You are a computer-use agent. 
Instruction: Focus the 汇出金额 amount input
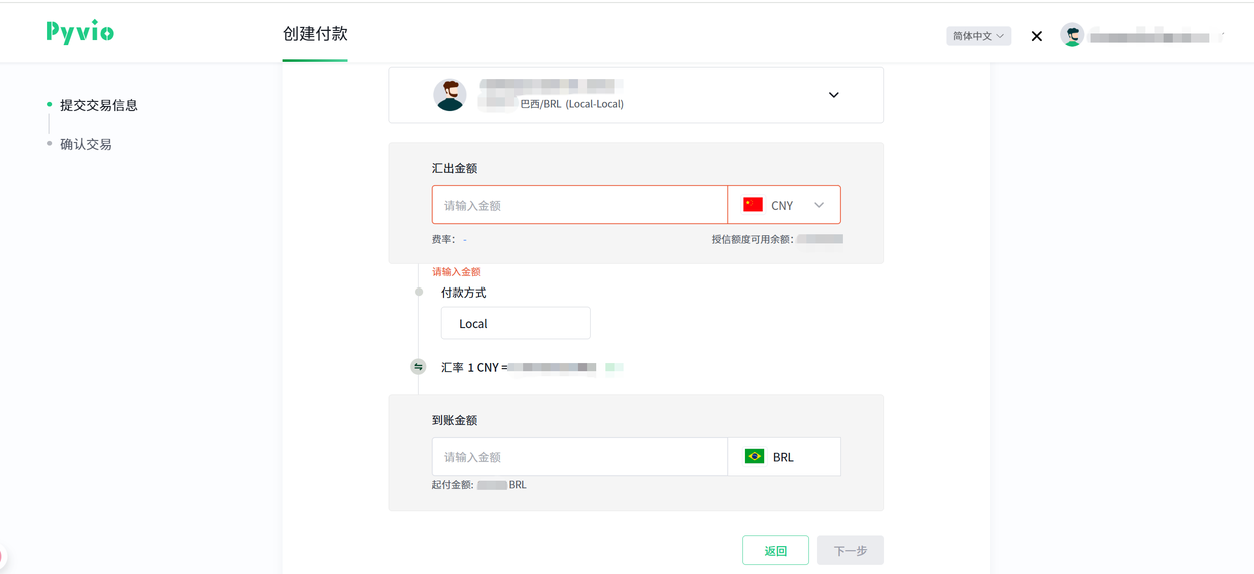[x=580, y=205]
